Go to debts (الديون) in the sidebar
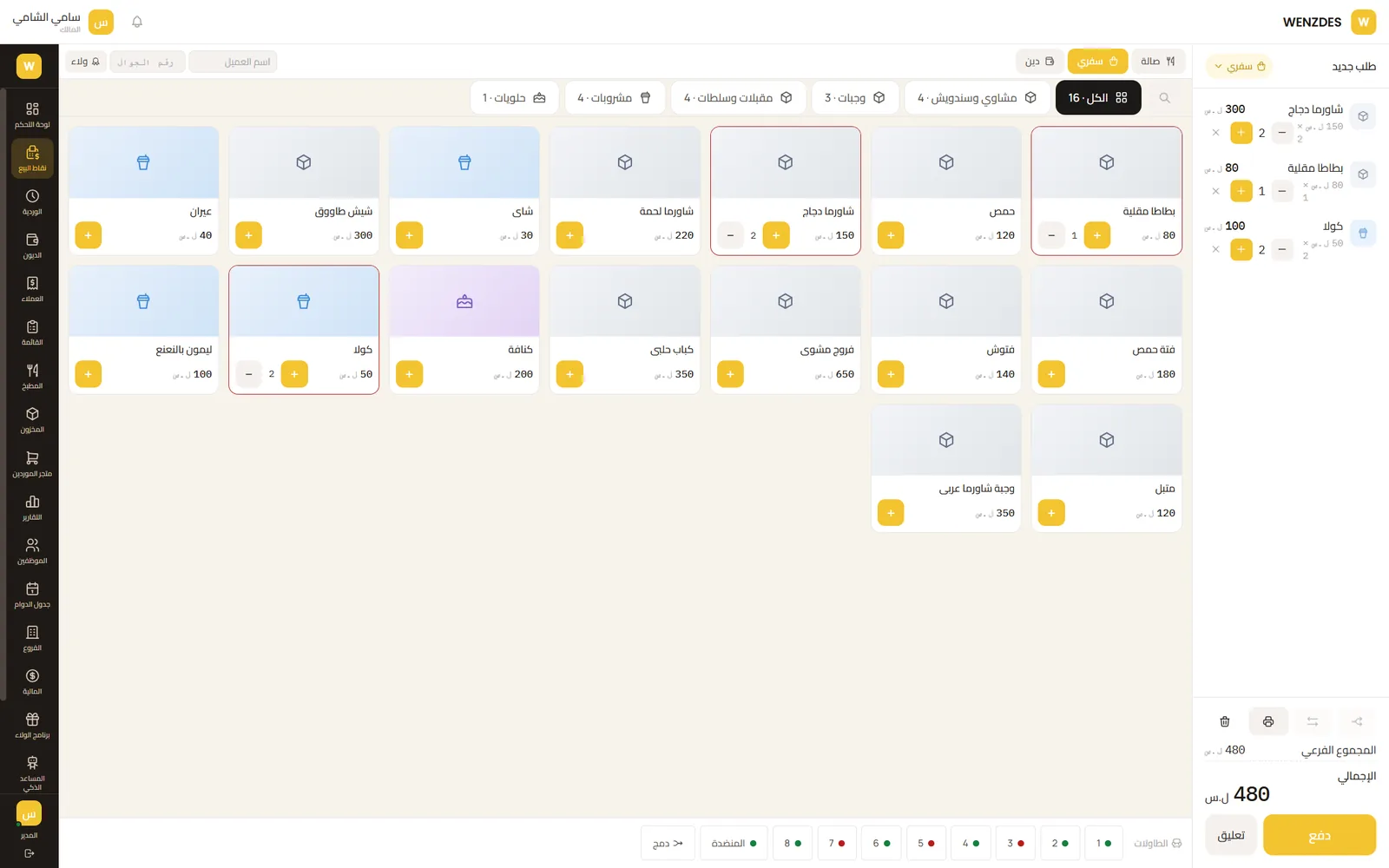The width and height of the screenshot is (1389, 868). [x=32, y=246]
